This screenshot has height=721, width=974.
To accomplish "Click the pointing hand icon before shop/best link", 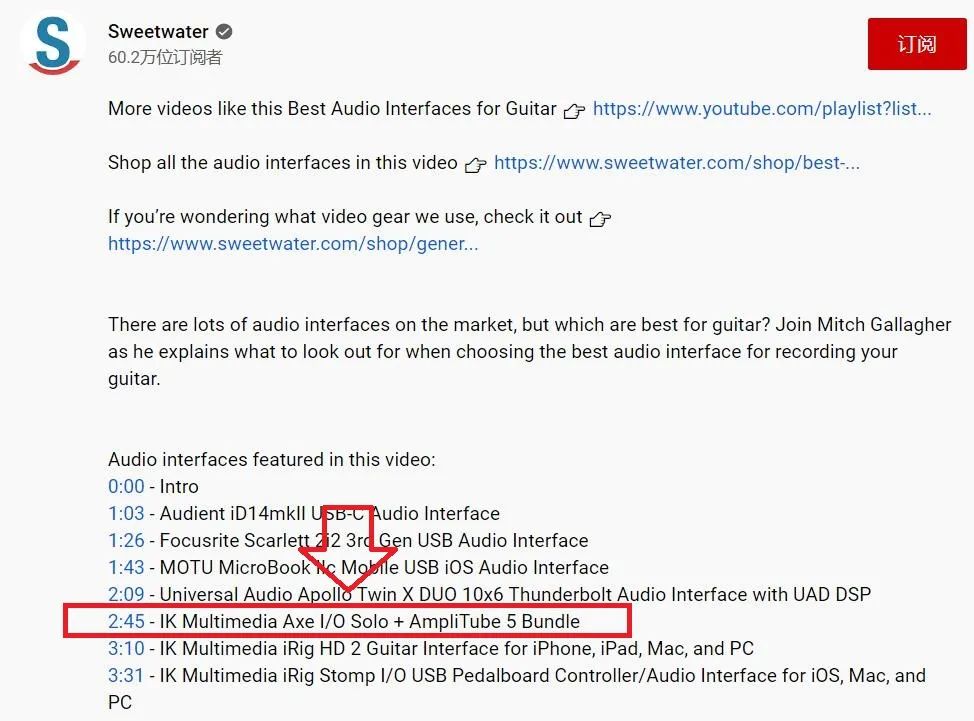I will click(x=475, y=165).
